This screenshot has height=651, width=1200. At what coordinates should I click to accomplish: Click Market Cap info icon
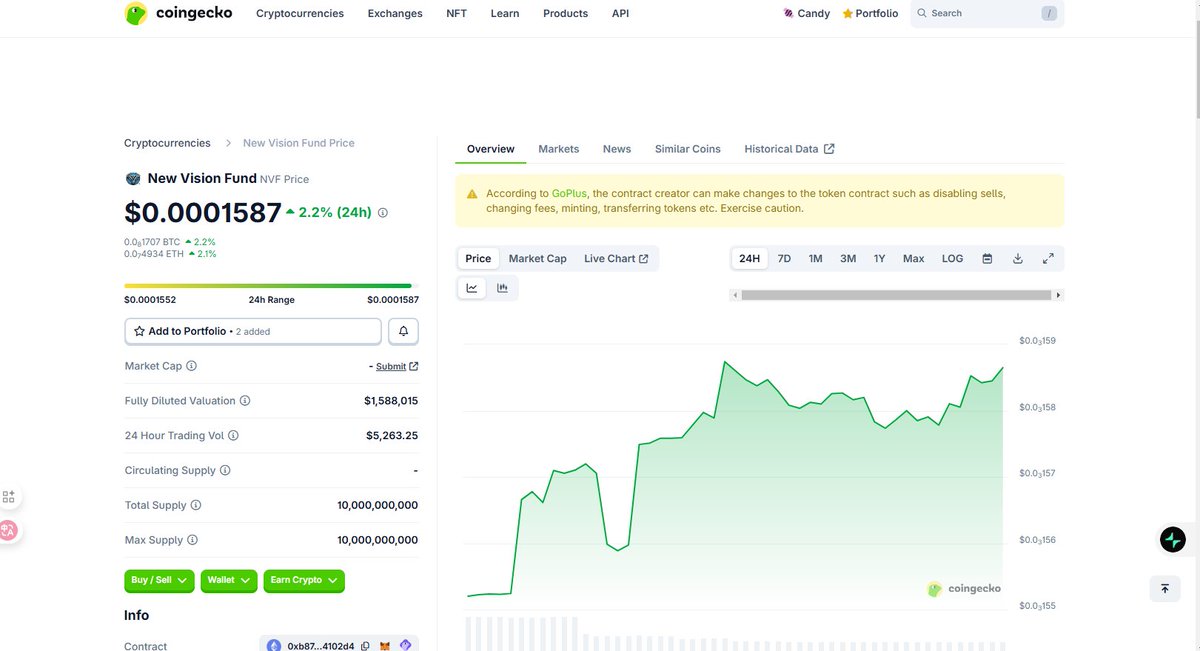point(192,366)
